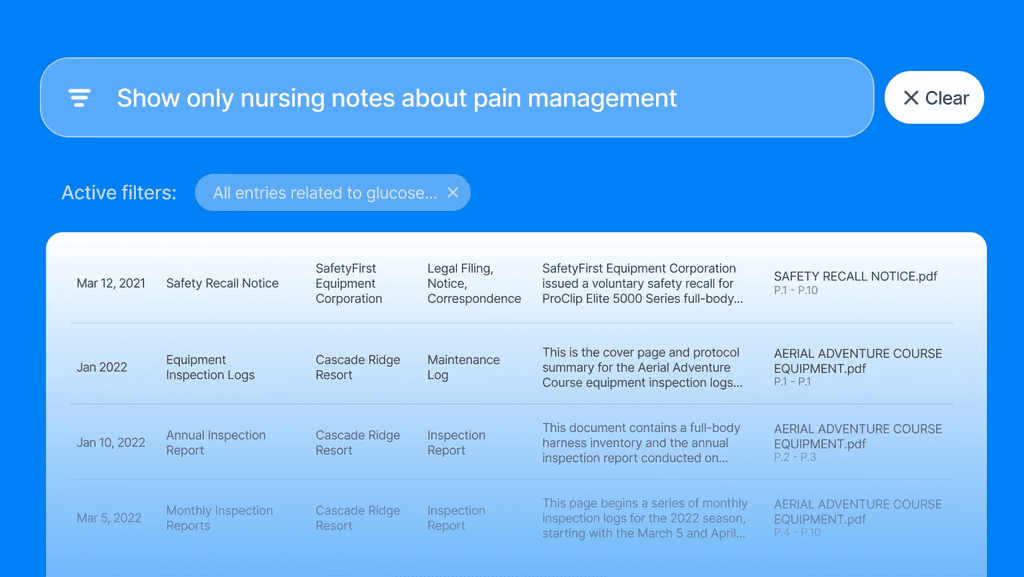Click the ProClip Elite 5000 recall summary text
The height and width of the screenshot is (577, 1024).
click(643, 283)
